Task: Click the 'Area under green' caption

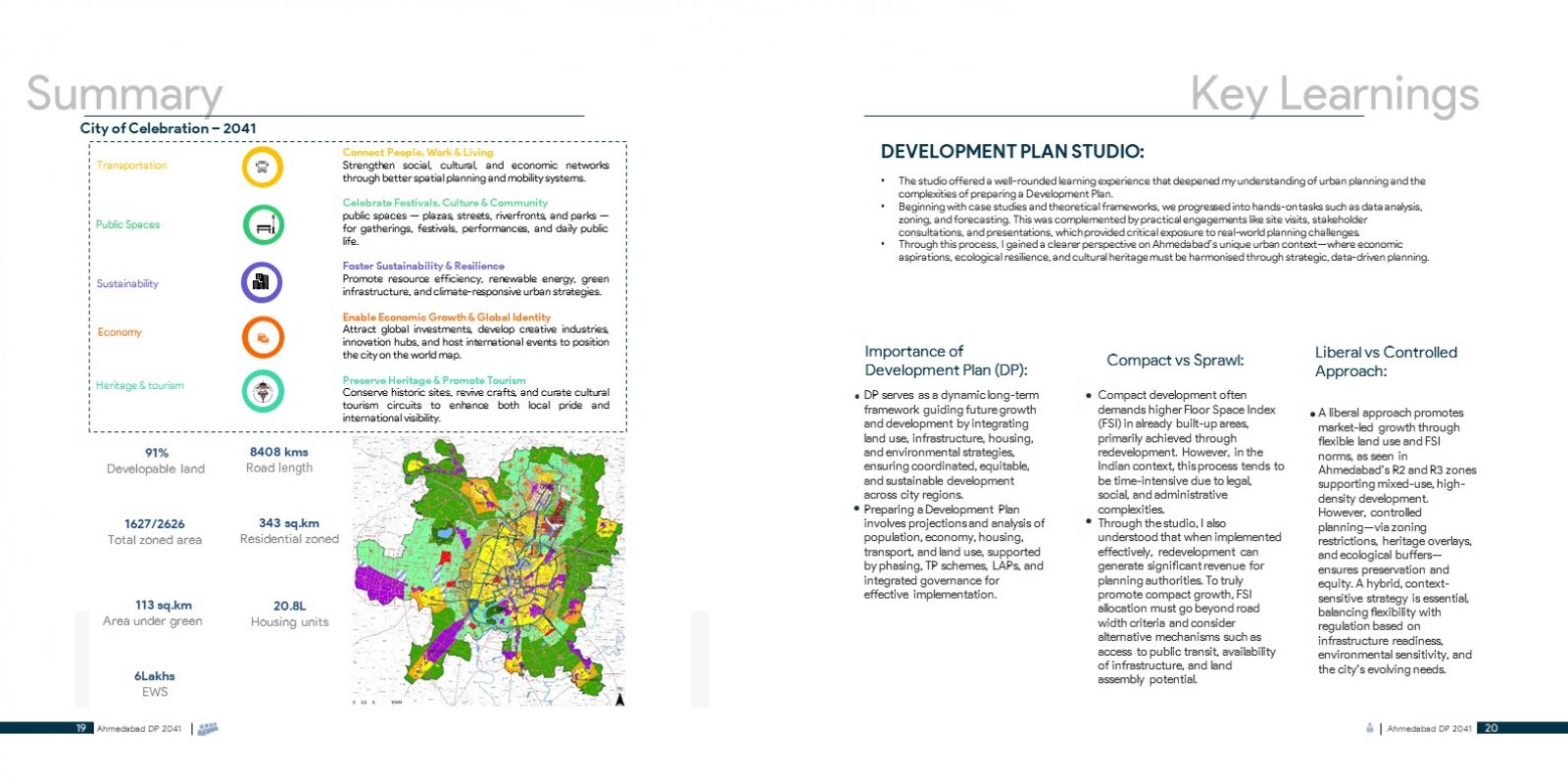Action: point(153,621)
